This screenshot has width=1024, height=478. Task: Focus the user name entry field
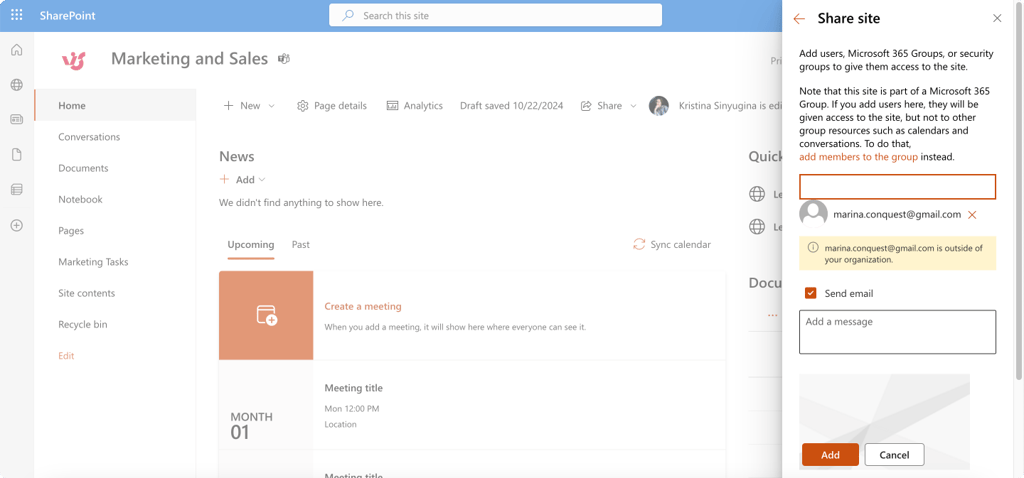tap(897, 187)
